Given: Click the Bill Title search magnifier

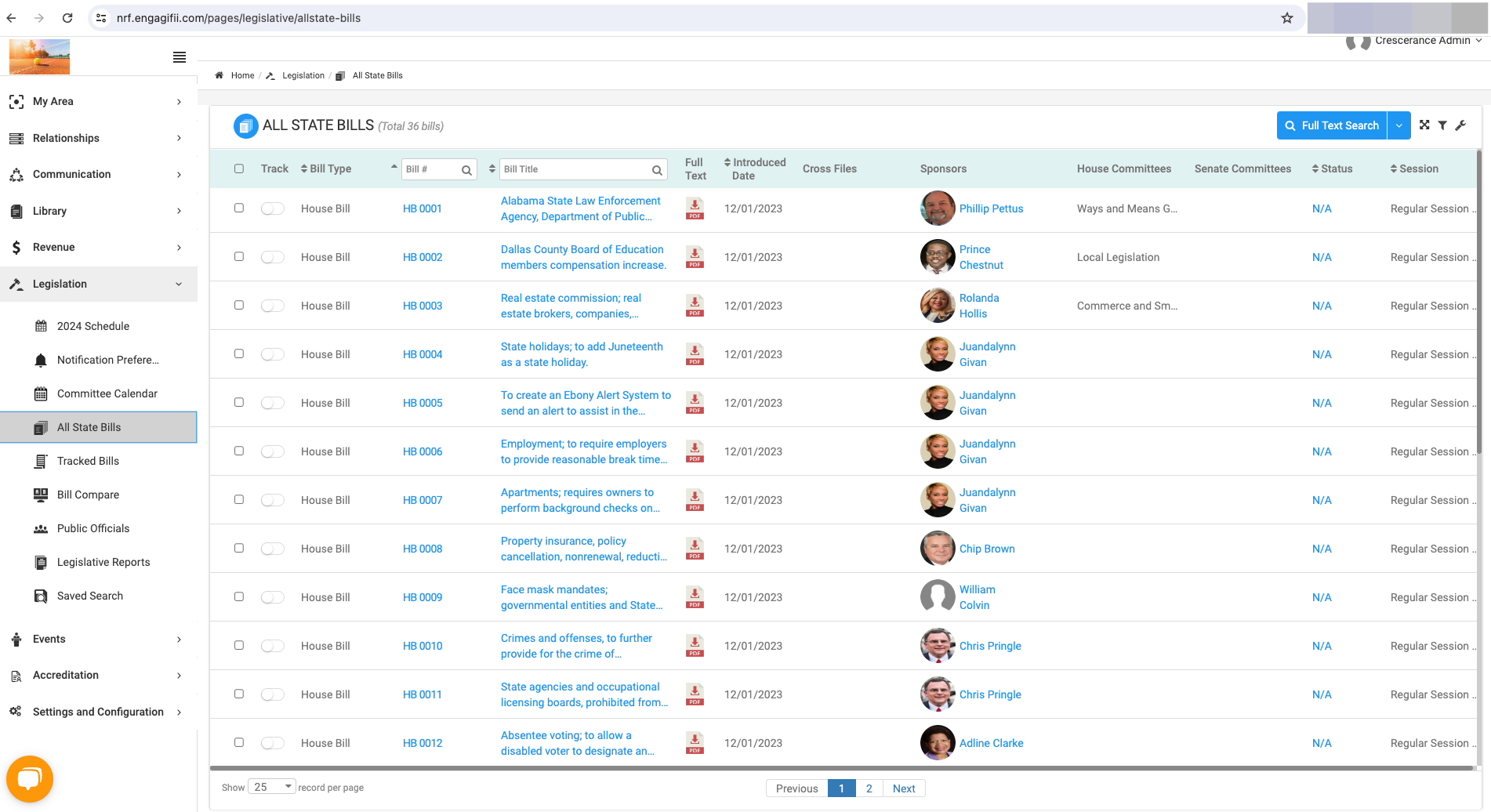Looking at the screenshot, I should (x=657, y=169).
